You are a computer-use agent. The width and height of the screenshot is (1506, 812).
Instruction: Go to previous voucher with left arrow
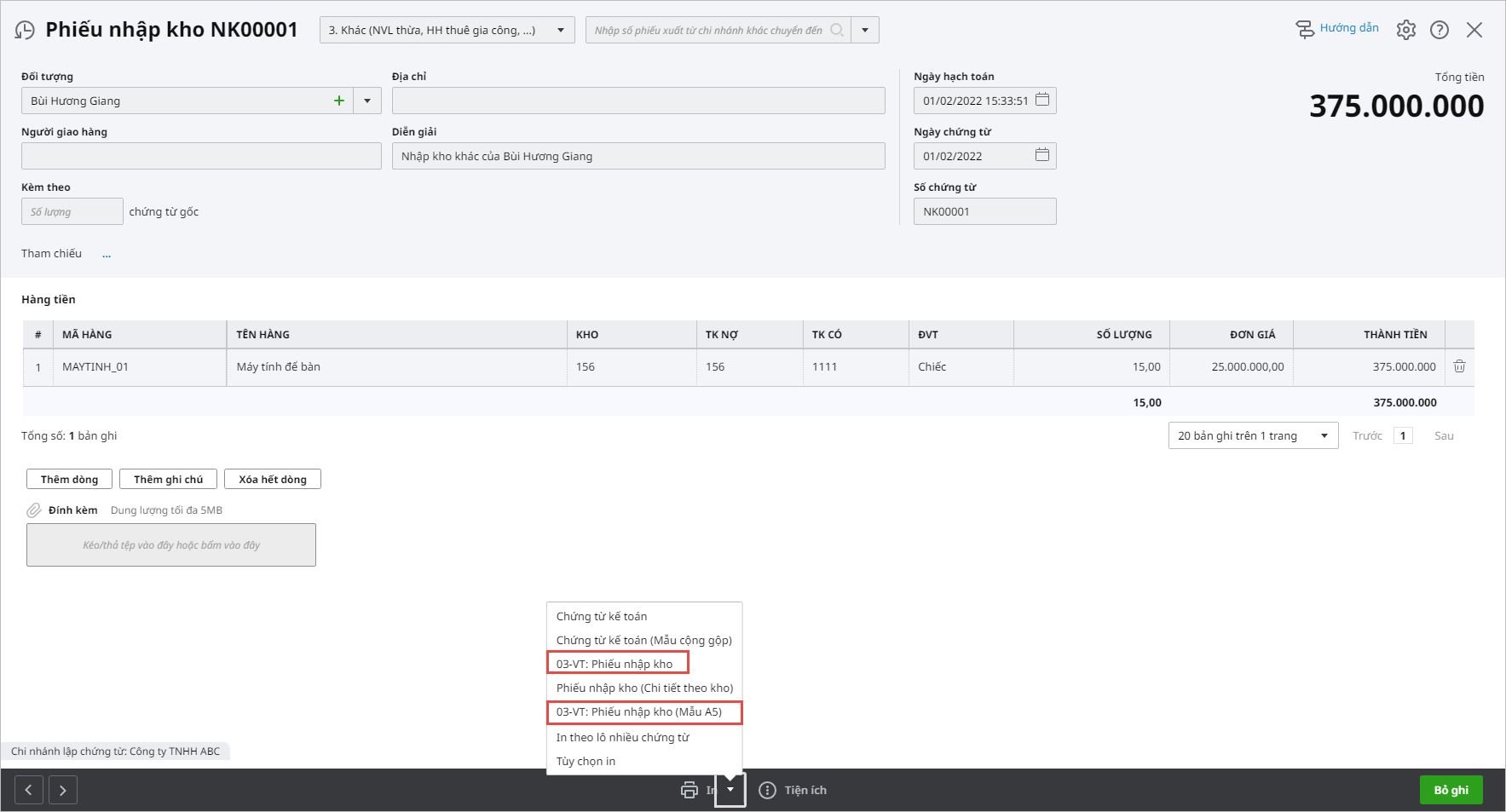pyautogui.click(x=29, y=790)
